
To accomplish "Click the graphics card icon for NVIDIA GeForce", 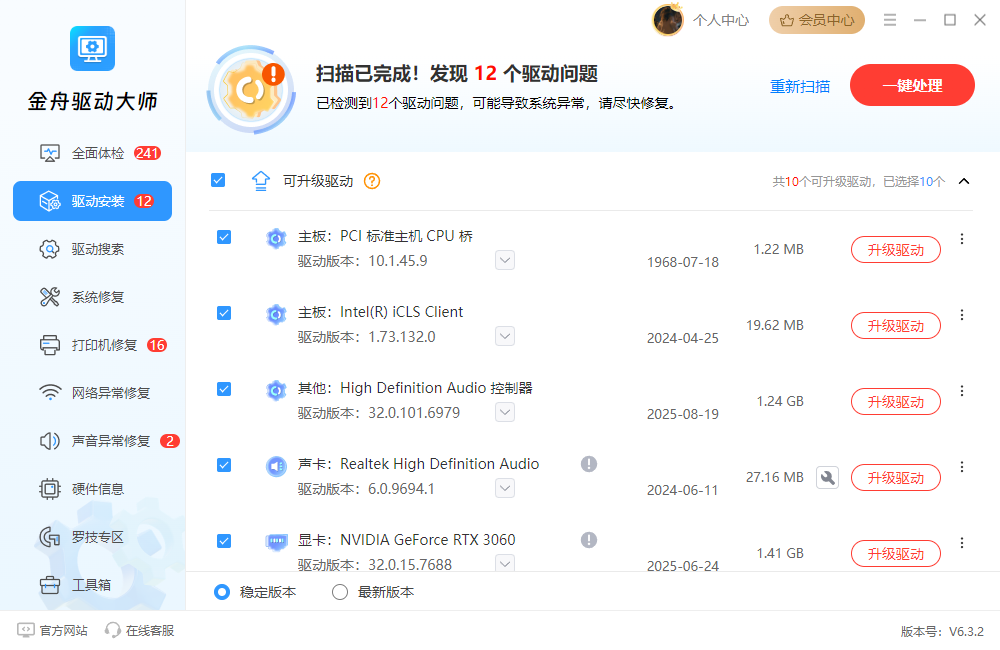I will [276, 542].
